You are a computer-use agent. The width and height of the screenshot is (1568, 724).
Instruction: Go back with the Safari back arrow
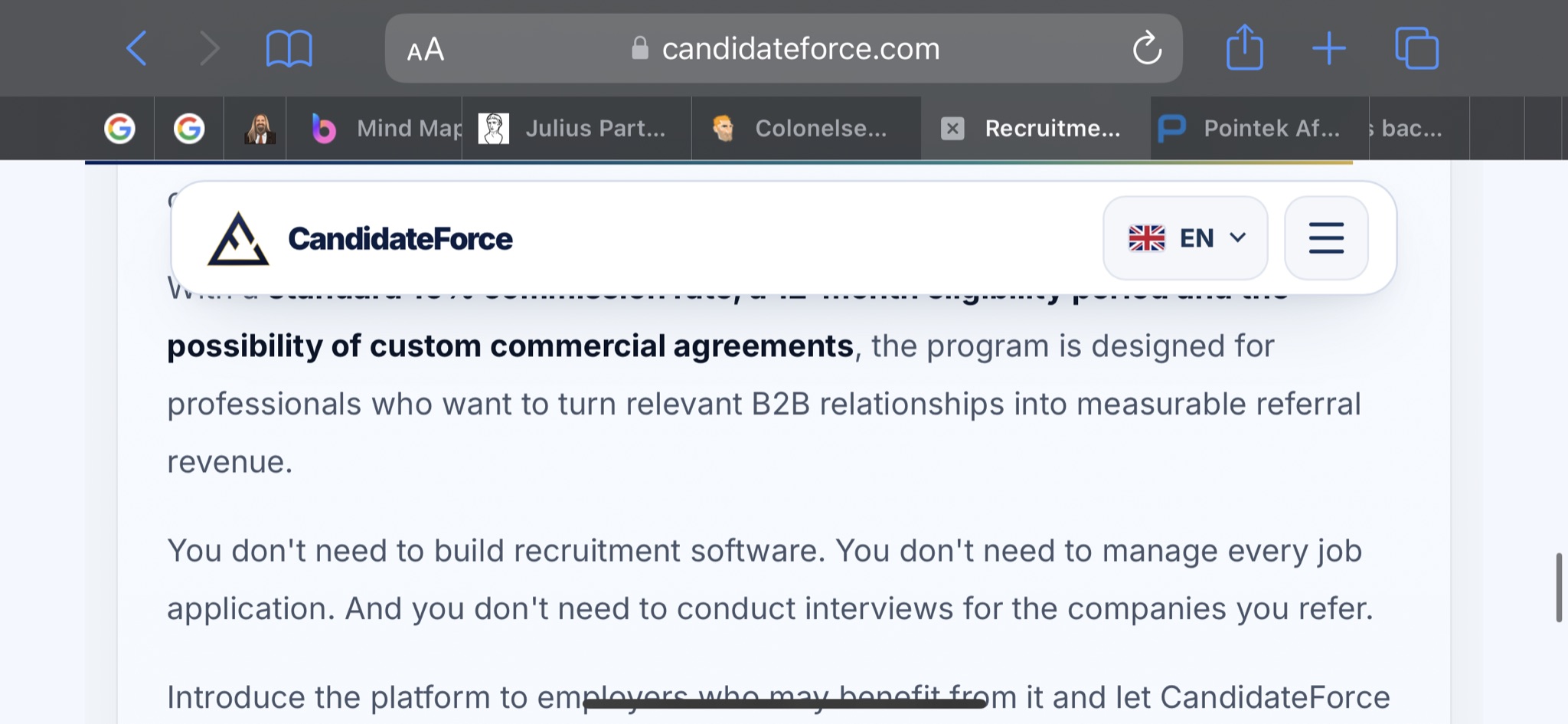[136, 49]
